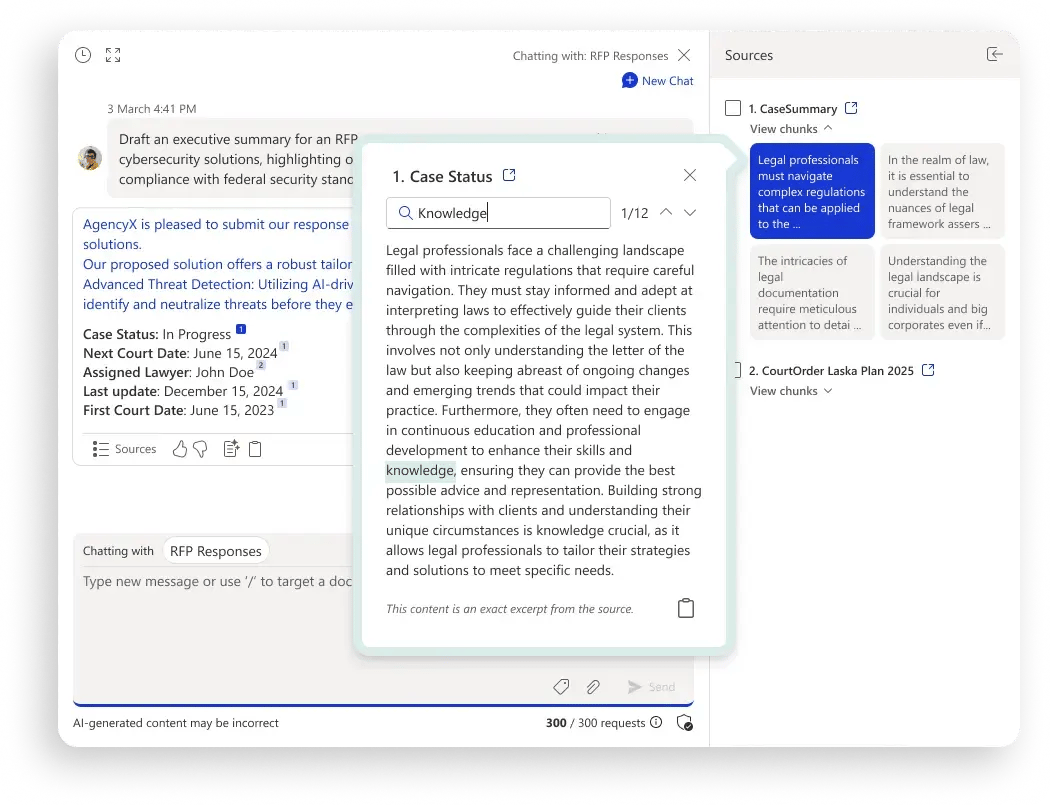Open CaseSummary in a new window
This screenshot has width=1050, height=805.
[851, 107]
